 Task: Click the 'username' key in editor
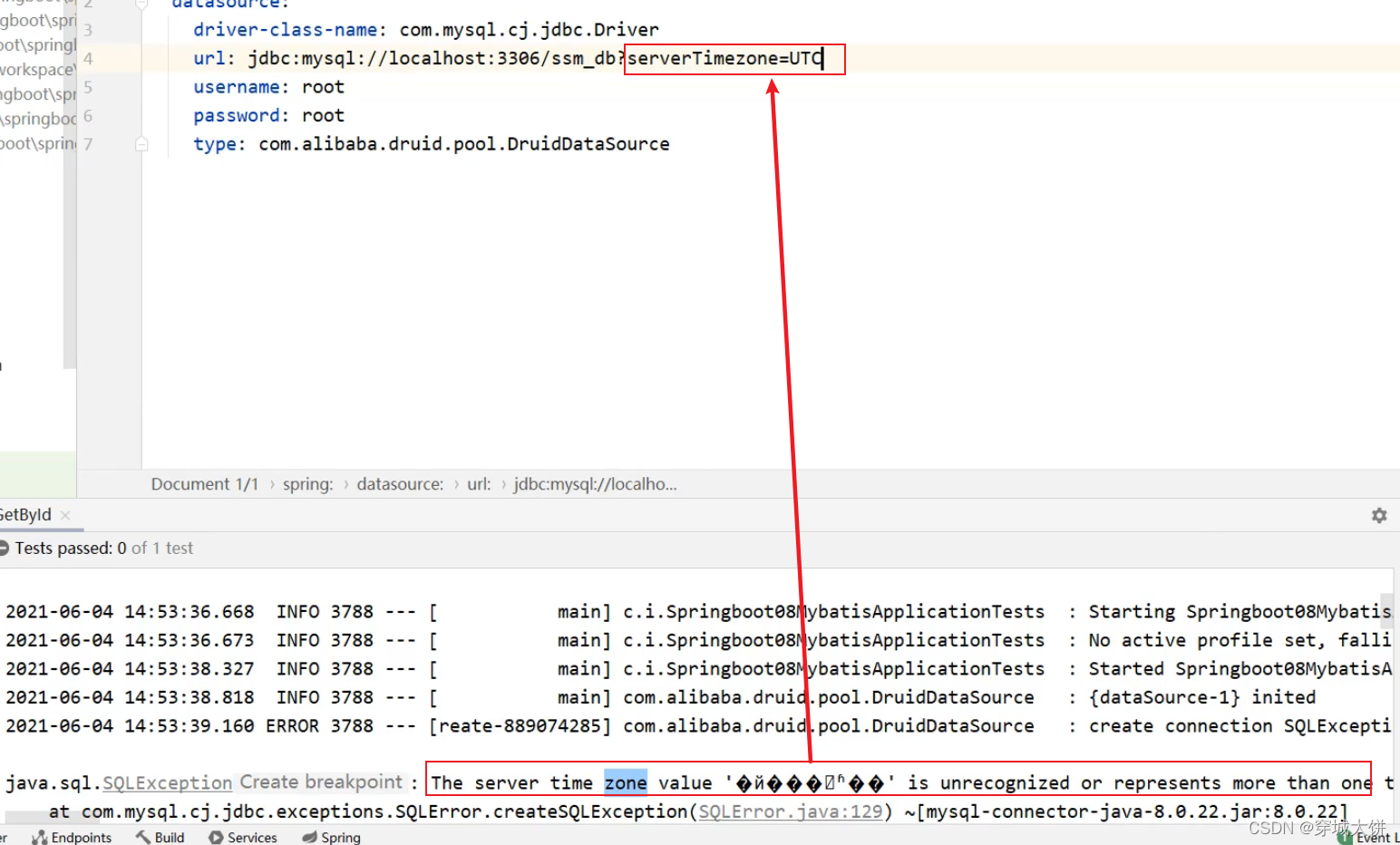coord(236,87)
